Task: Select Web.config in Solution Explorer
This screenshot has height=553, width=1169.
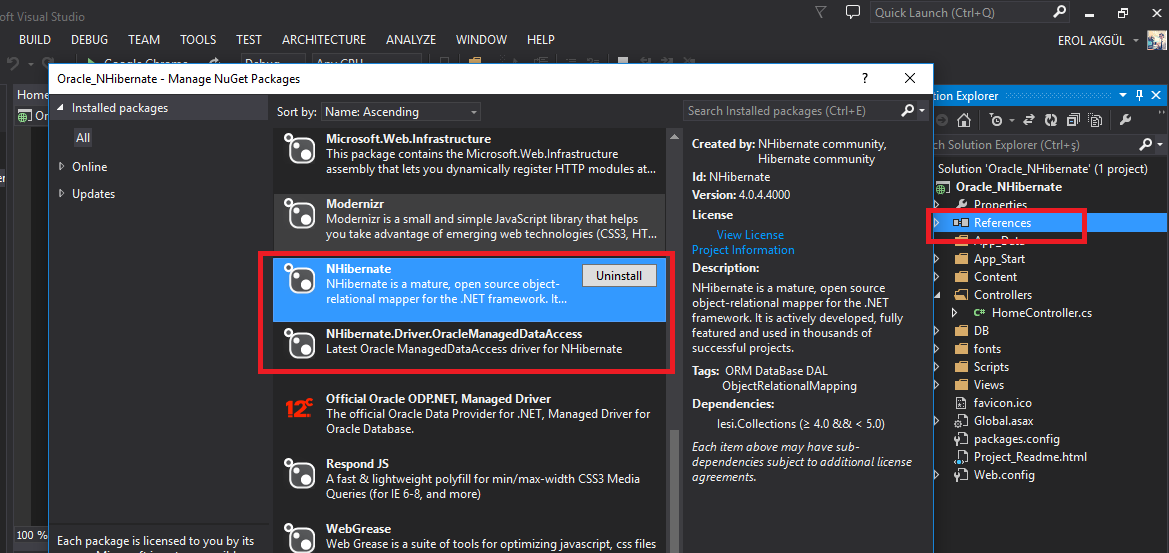Action: click(x=1002, y=475)
